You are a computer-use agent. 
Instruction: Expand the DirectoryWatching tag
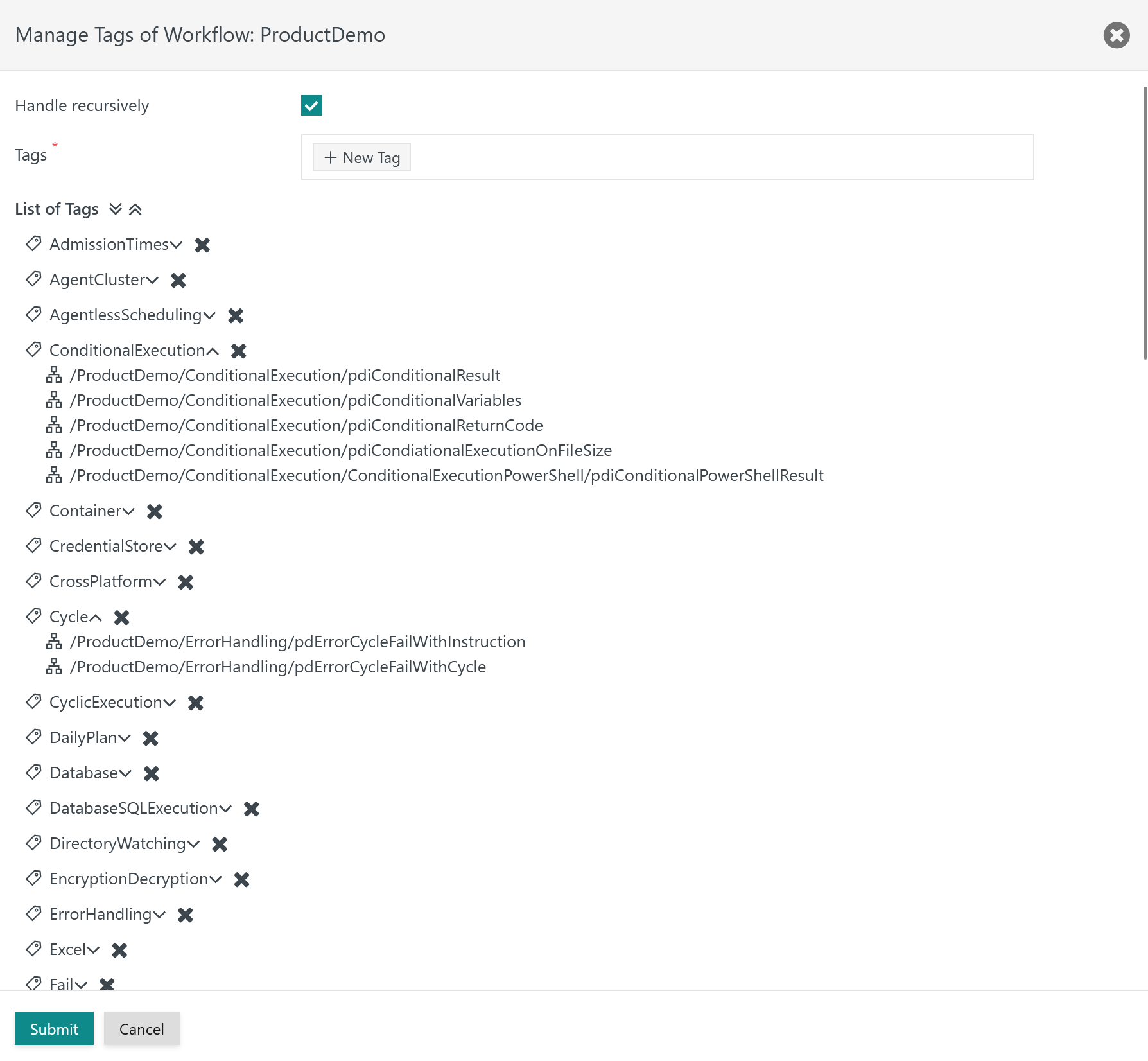(193, 844)
